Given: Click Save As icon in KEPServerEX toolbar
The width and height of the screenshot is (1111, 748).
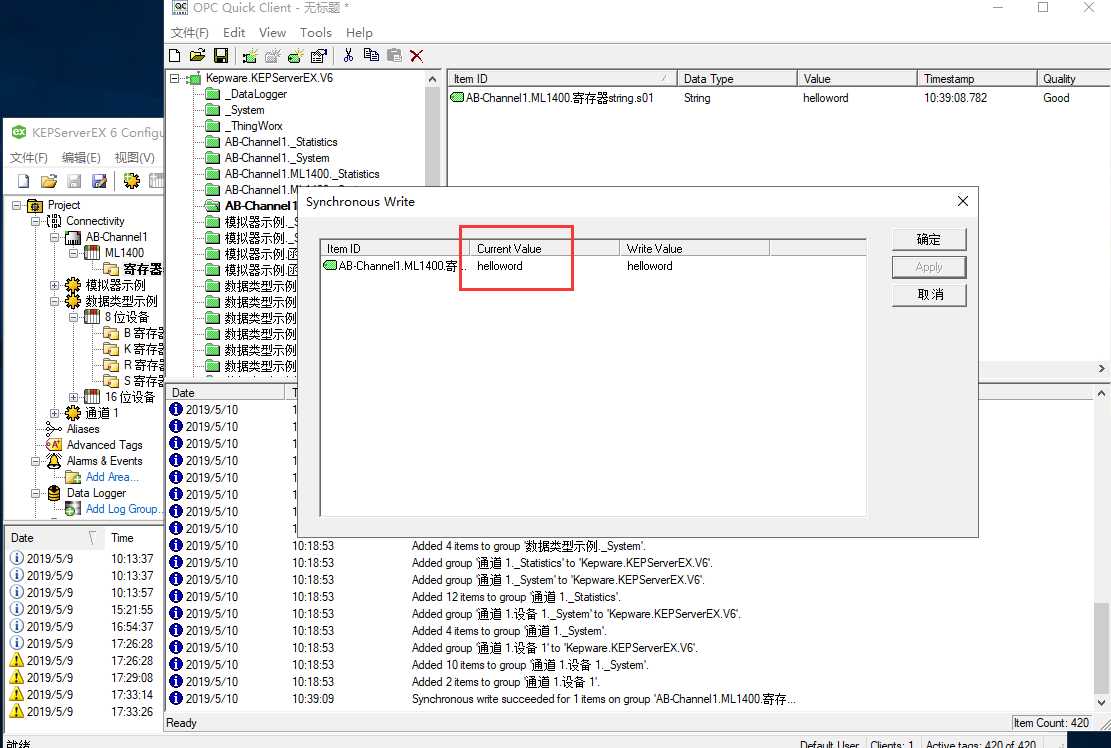Looking at the screenshot, I should 99,181.
